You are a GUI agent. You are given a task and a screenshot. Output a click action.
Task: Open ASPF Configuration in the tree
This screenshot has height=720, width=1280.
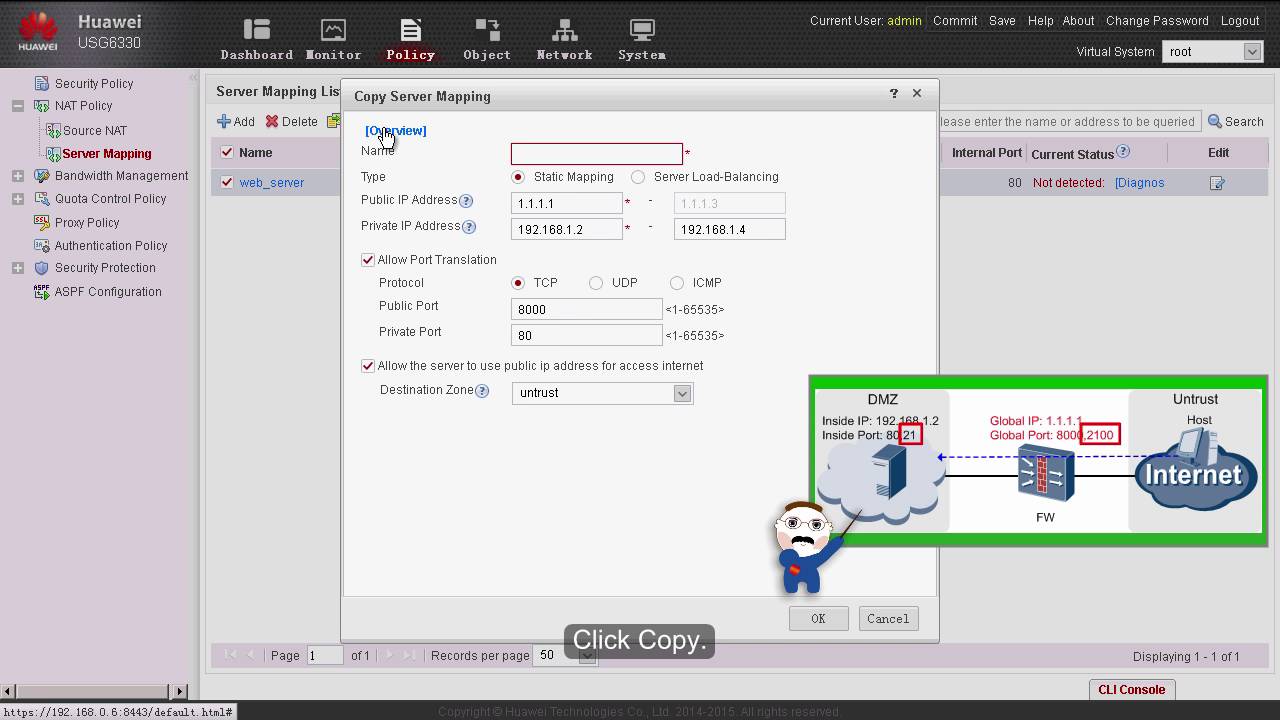108,292
